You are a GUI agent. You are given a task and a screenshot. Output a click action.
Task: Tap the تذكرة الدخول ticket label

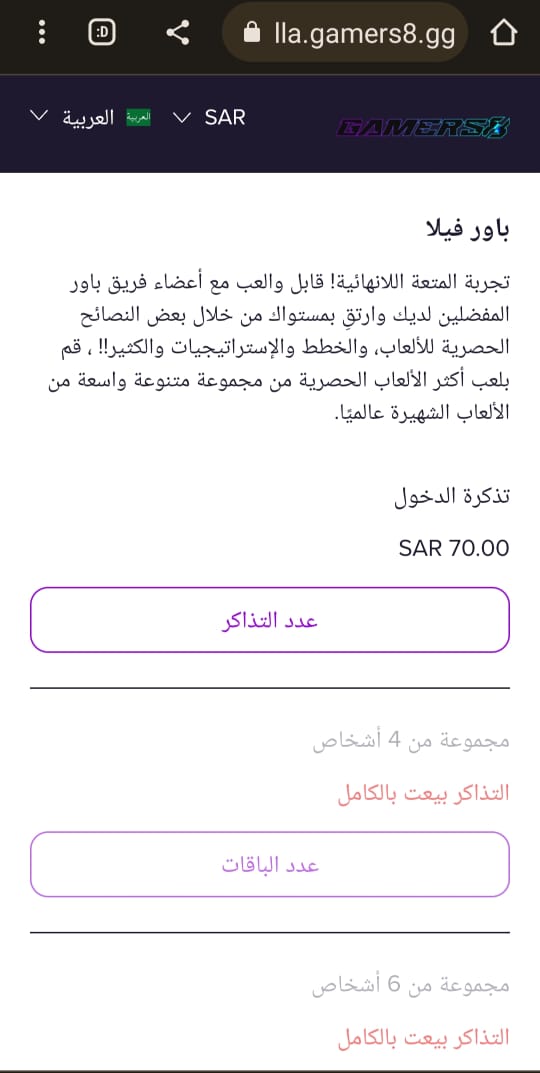[452, 497]
